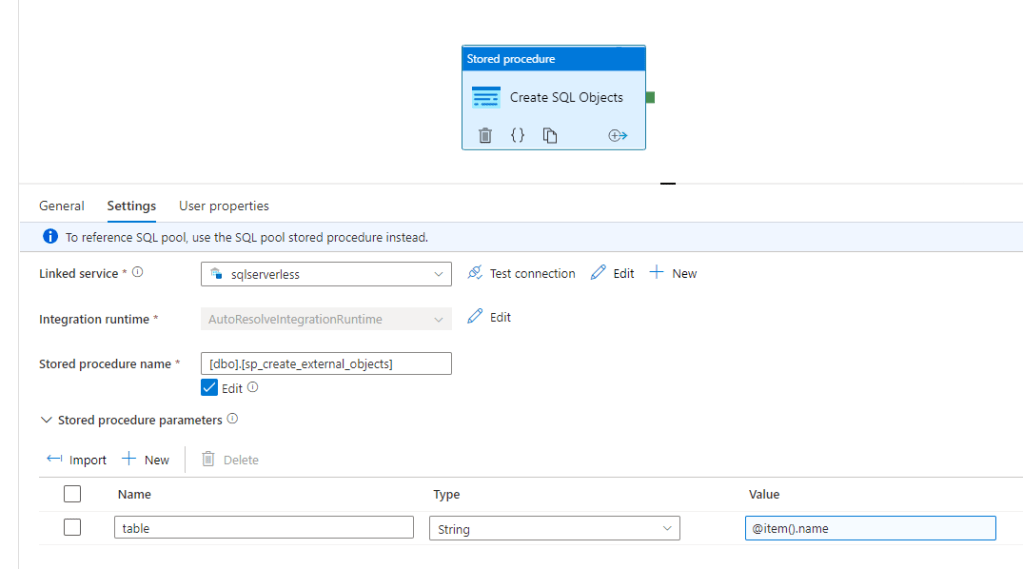Open the activity JSON code braces icon
This screenshot has width=1023, height=569.
[x=517, y=135]
